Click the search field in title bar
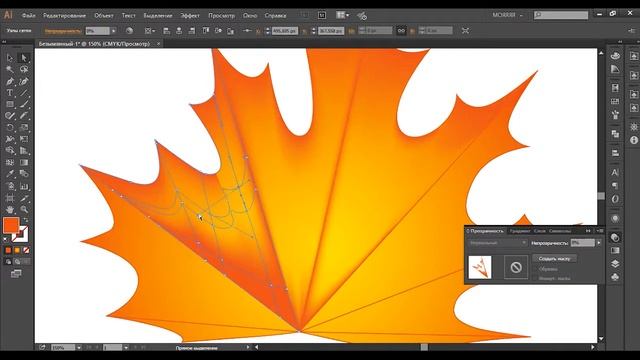This screenshot has width=640, height=360. click(561, 15)
